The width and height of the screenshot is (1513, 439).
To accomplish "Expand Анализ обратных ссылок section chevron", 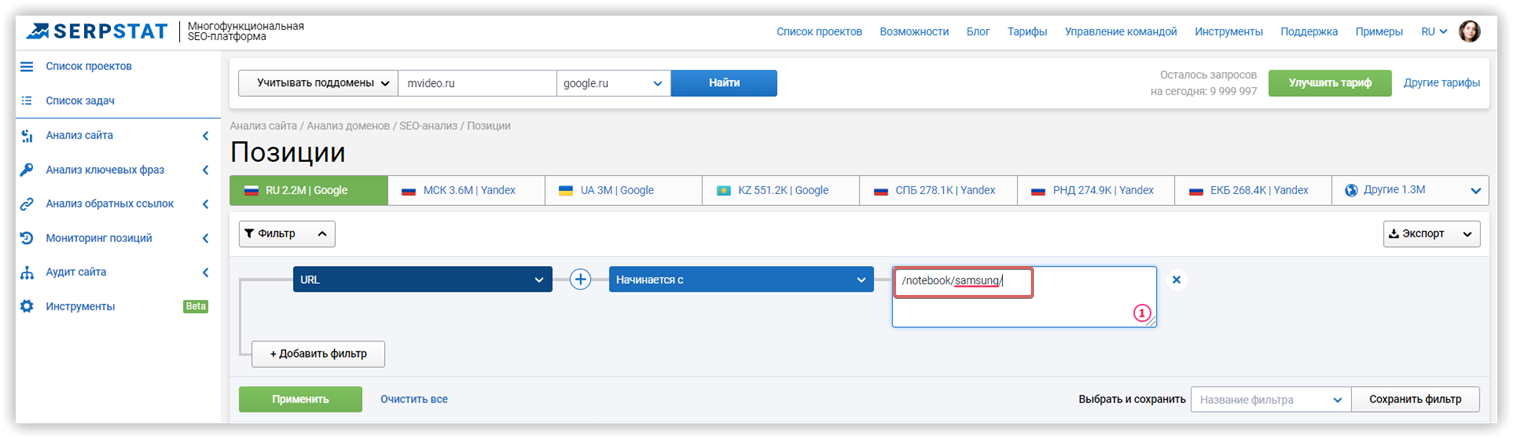I will [x=205, y=204].
